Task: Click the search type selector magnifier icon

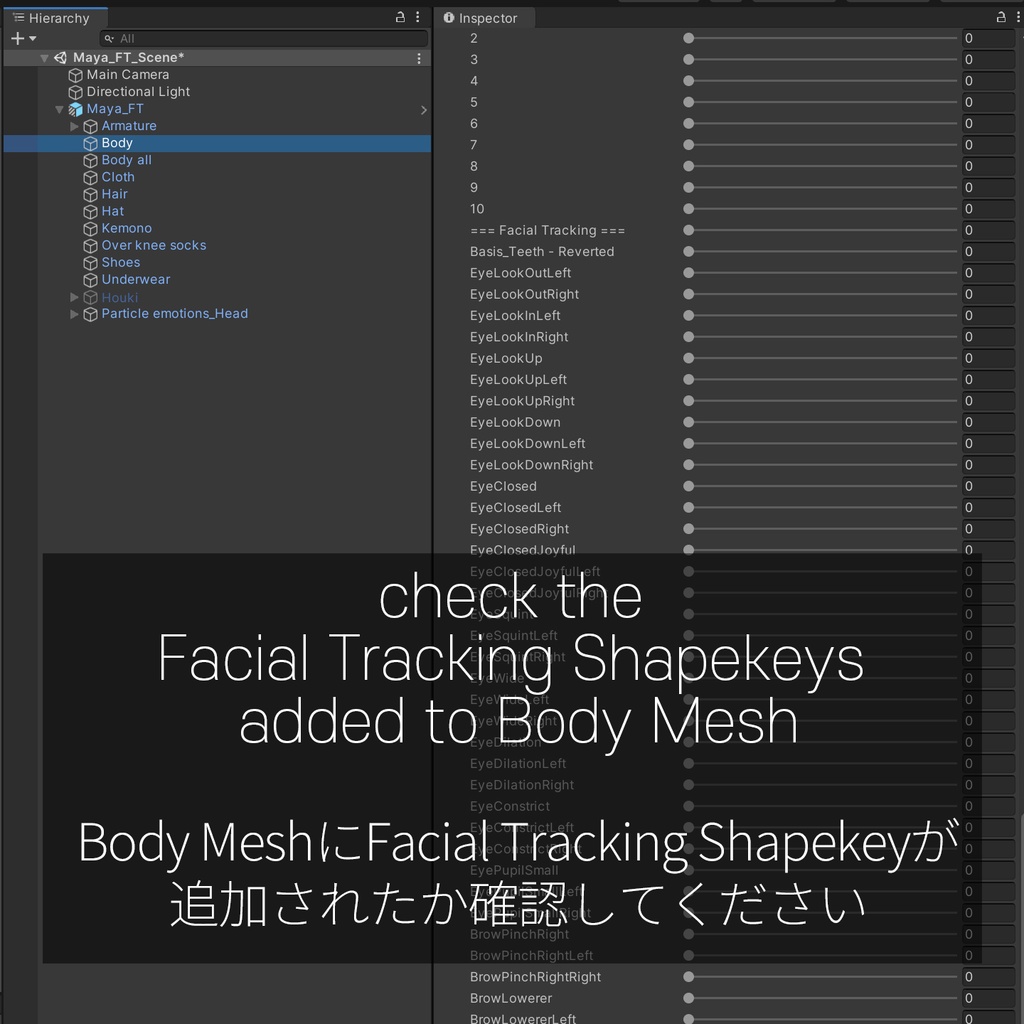Action: (109, 38)
